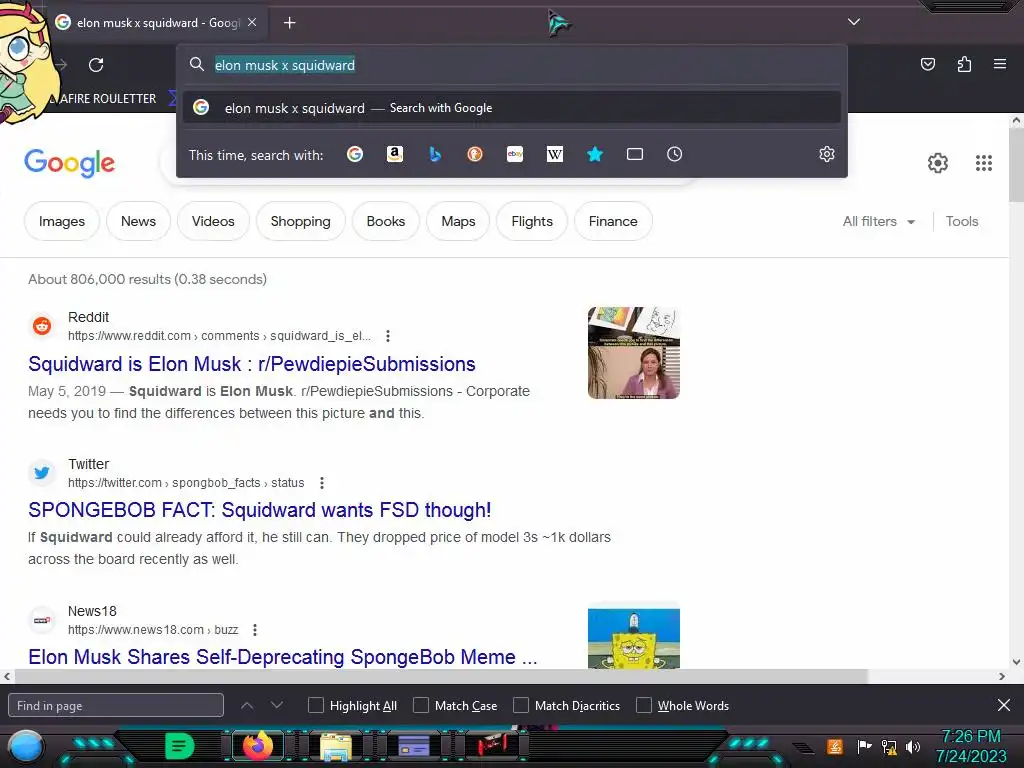Enable the Match Case checkbox

pos(421,705)
